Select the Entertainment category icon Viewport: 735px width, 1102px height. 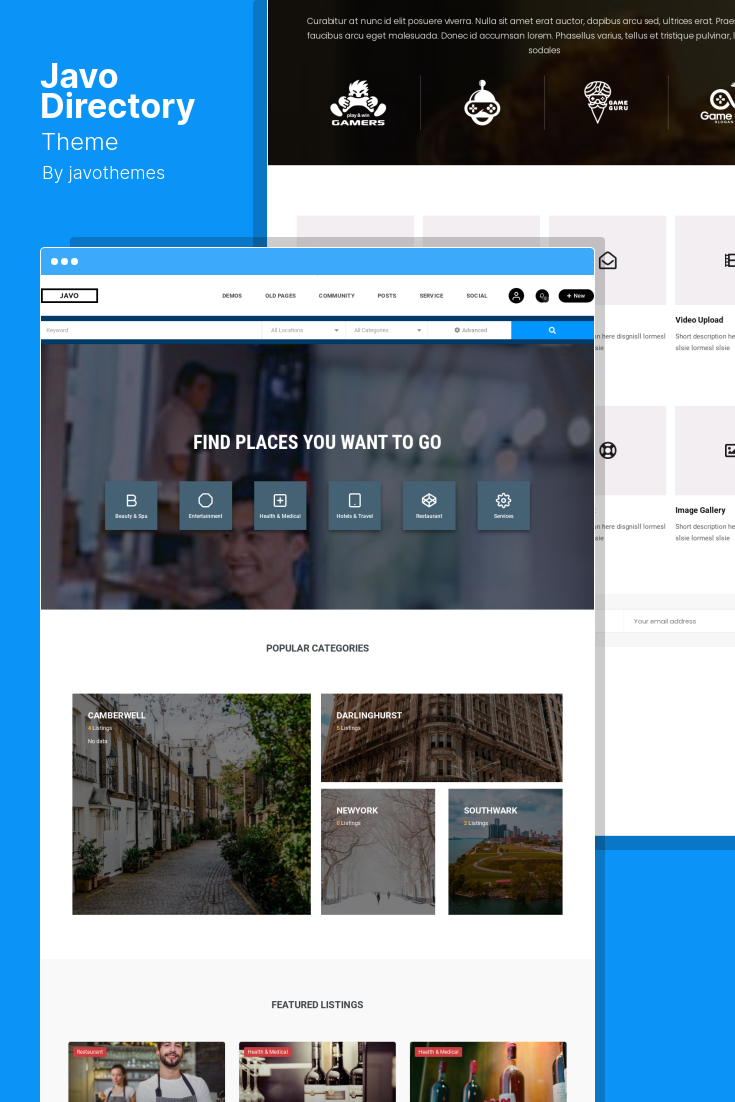(x=206, y=505)
